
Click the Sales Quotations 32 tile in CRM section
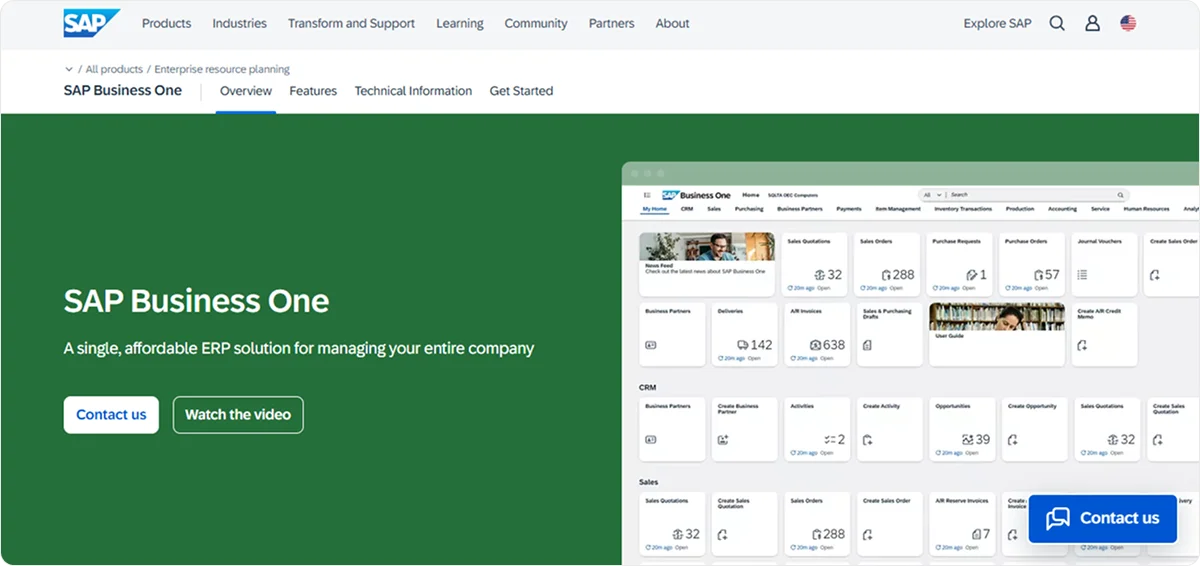tap(1106, 430)
